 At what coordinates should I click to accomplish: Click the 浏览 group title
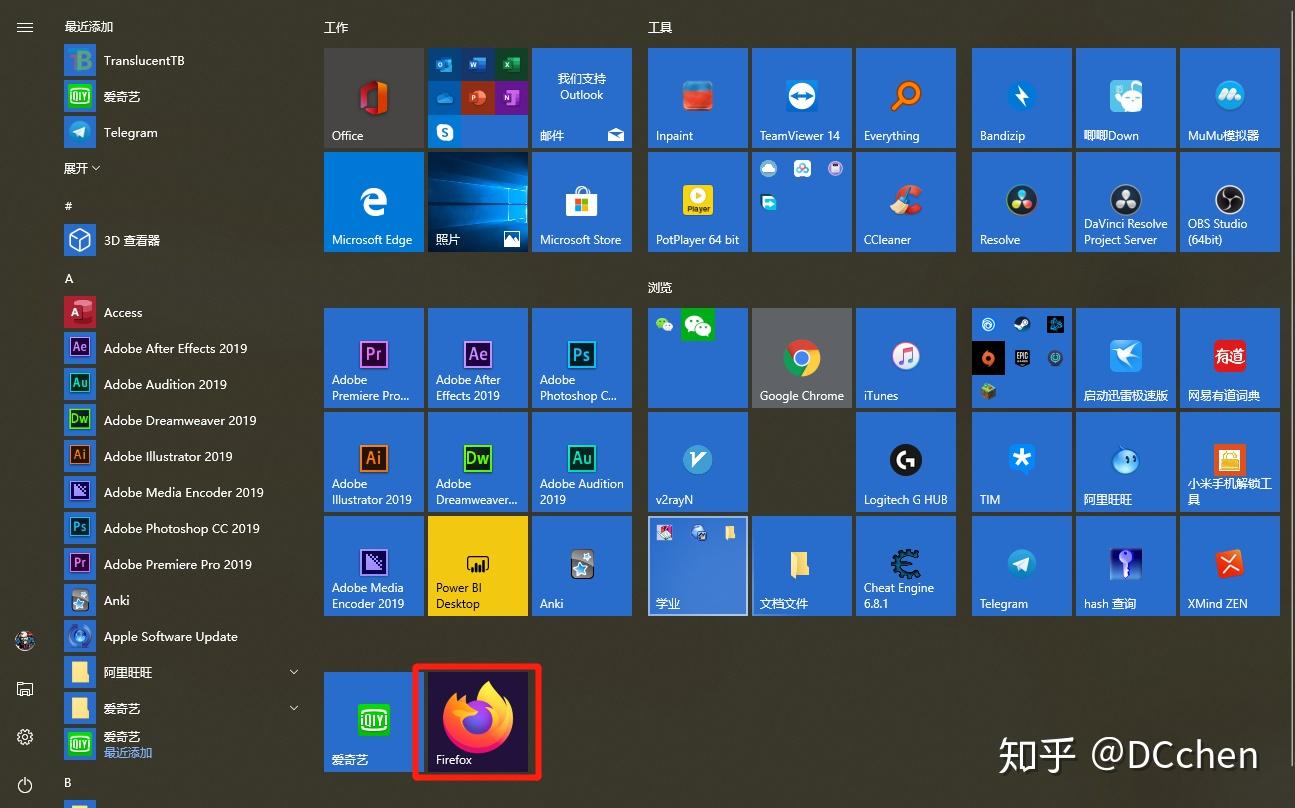660,287
